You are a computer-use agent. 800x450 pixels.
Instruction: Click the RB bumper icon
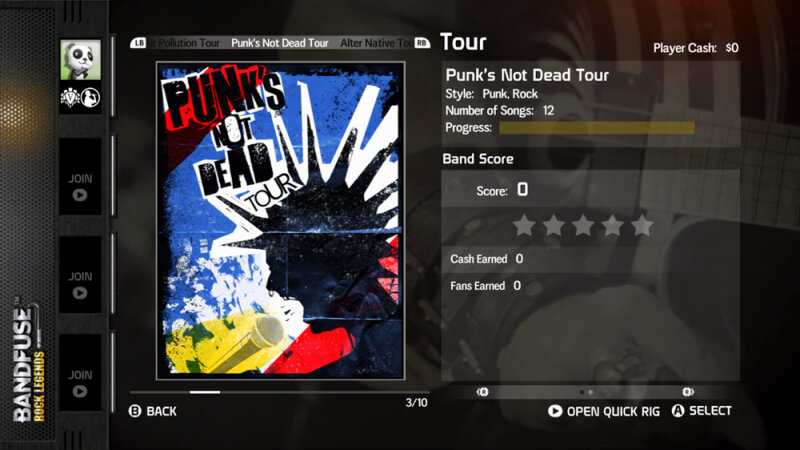click(x=422, y=43)
